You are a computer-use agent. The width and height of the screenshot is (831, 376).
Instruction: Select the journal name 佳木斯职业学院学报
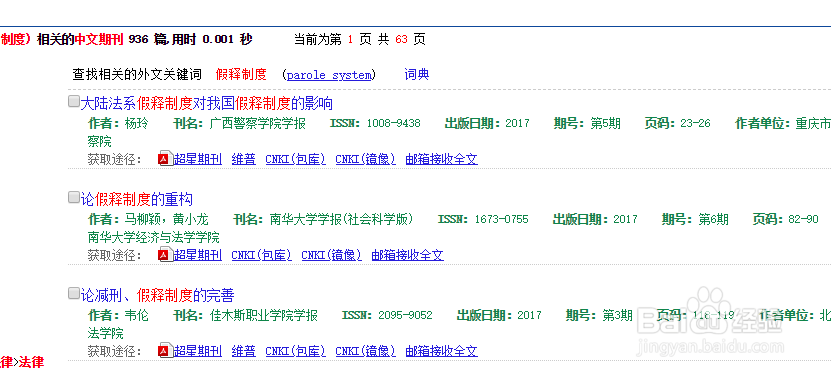(x=263, y=316)
